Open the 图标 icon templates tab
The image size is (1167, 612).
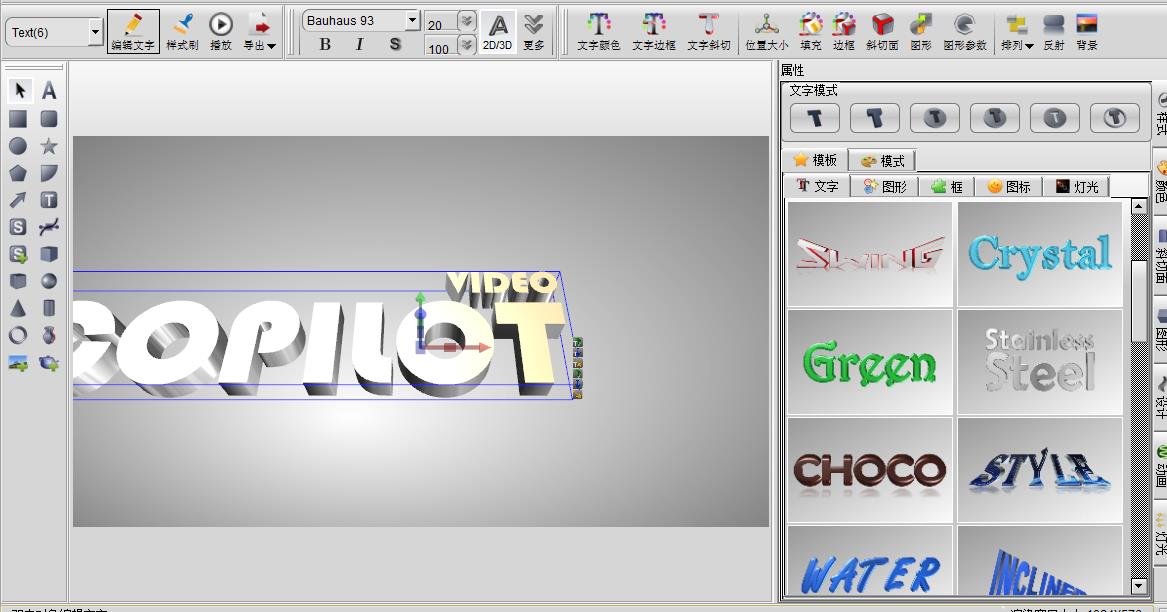click(x=1008, y=186)
